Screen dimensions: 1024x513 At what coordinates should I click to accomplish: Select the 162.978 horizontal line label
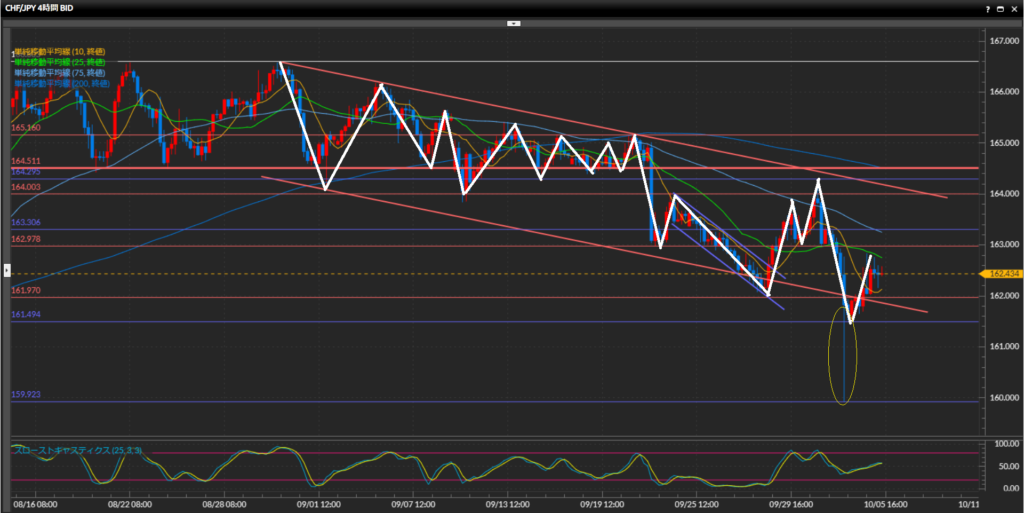[25, 239]
